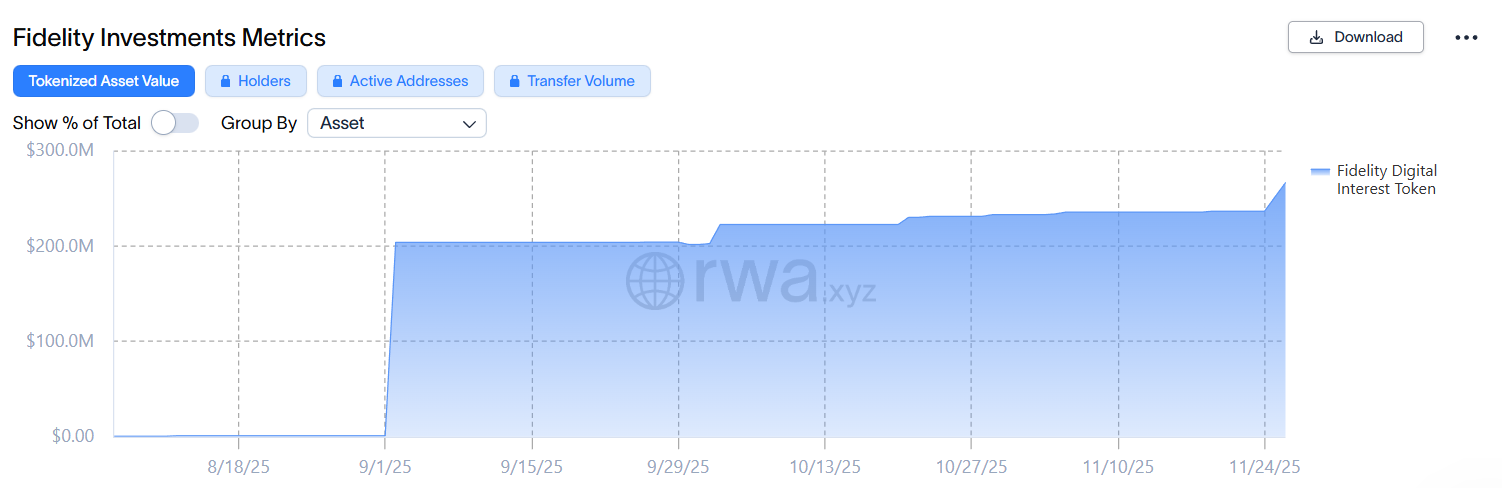This screenshot has height=488, width=1502.
Task: Select the Tokenized Asset Value tab
Action: (104, 81)
